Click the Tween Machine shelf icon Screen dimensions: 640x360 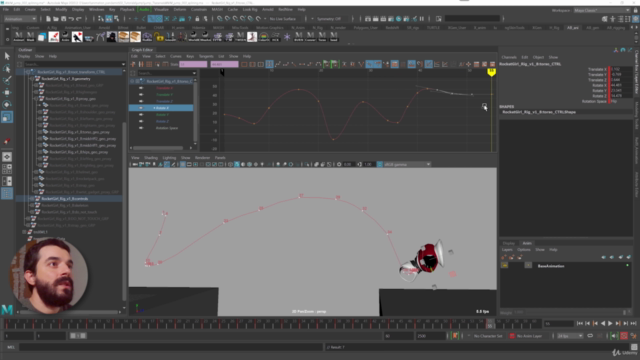240,37
